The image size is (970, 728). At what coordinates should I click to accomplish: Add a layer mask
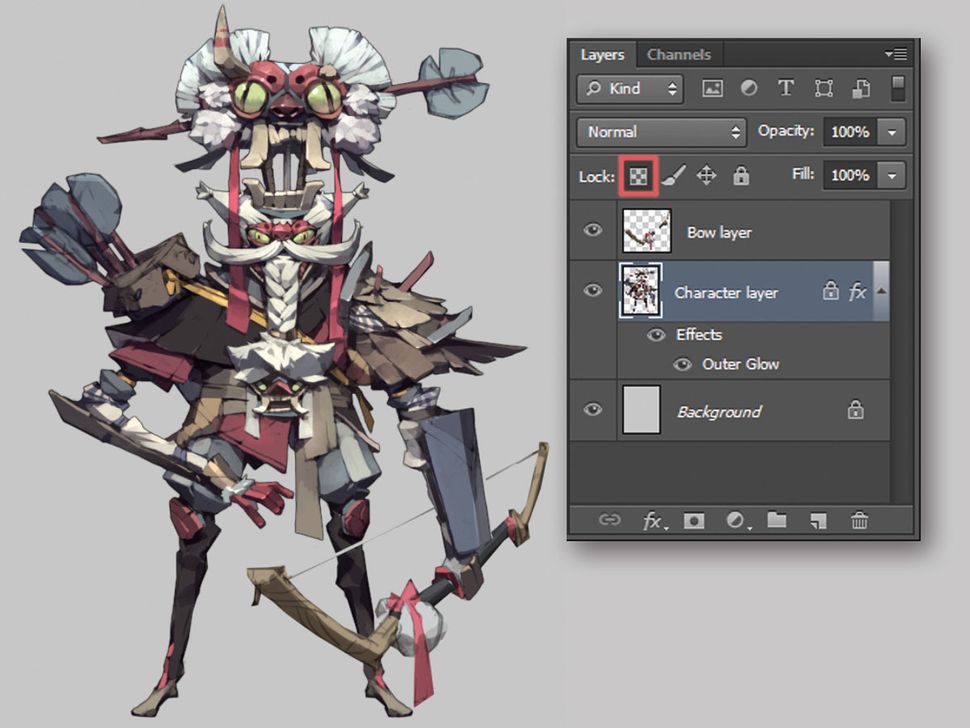point(695,520)
